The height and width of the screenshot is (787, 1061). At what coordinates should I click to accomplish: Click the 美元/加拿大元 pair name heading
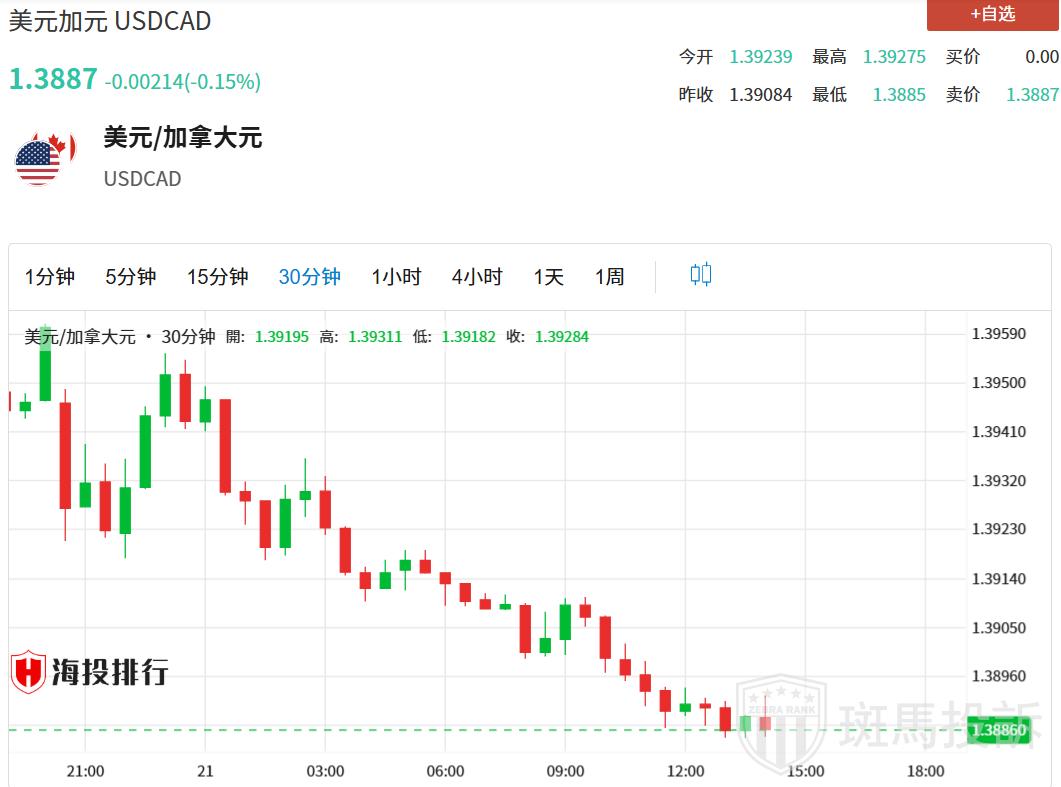[x=183, y=137]
